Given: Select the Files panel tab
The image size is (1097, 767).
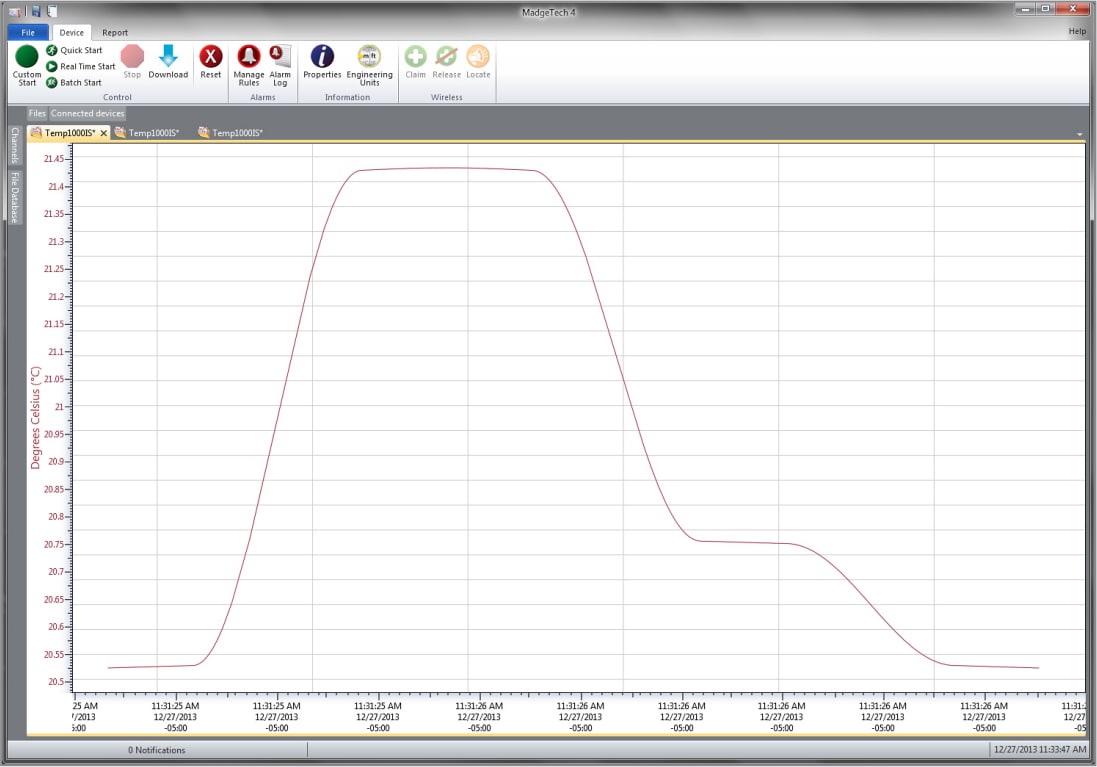Looking at the screenshot, I should (x=37, y=113).
